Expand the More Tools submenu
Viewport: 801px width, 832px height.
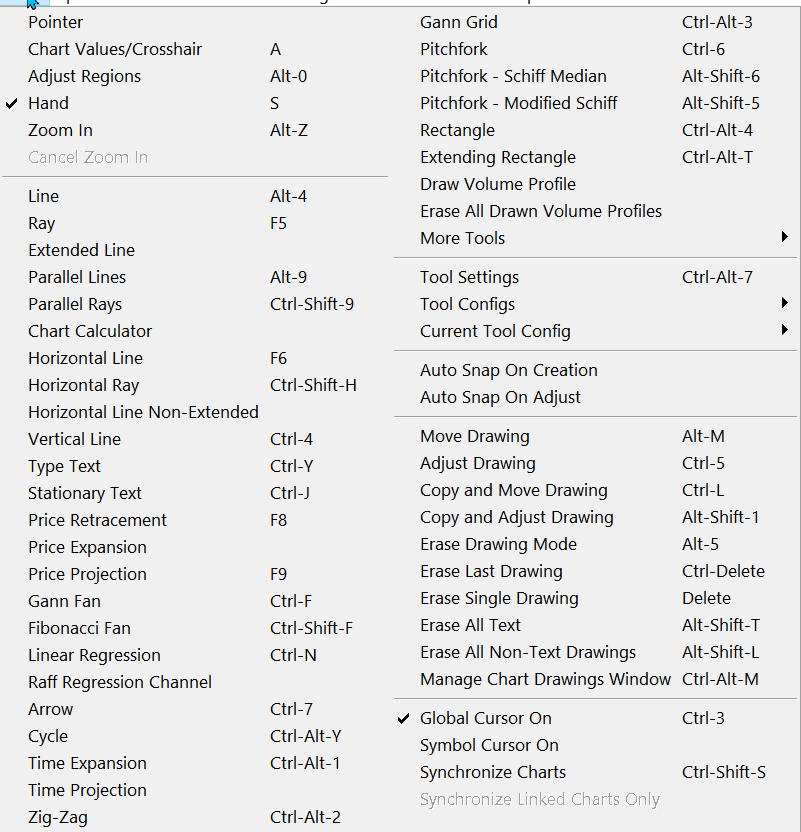coord(463,238)
